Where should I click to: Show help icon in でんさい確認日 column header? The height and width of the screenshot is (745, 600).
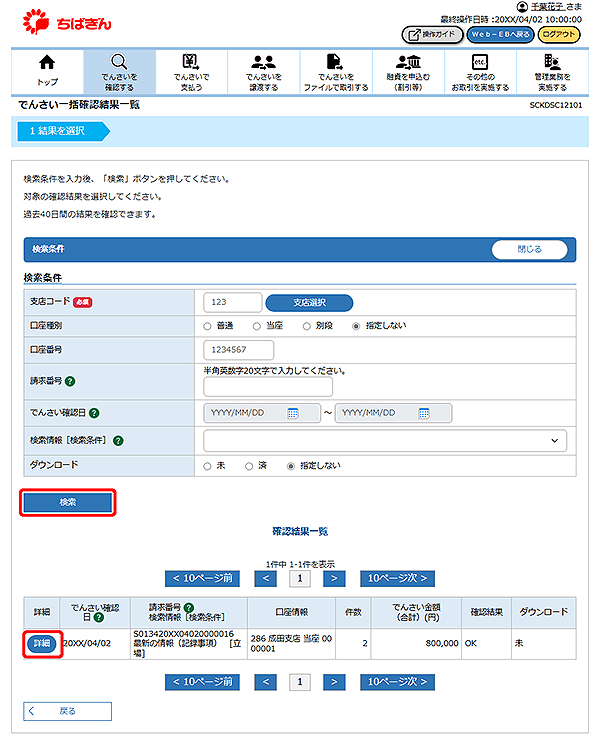coord(99,617)
